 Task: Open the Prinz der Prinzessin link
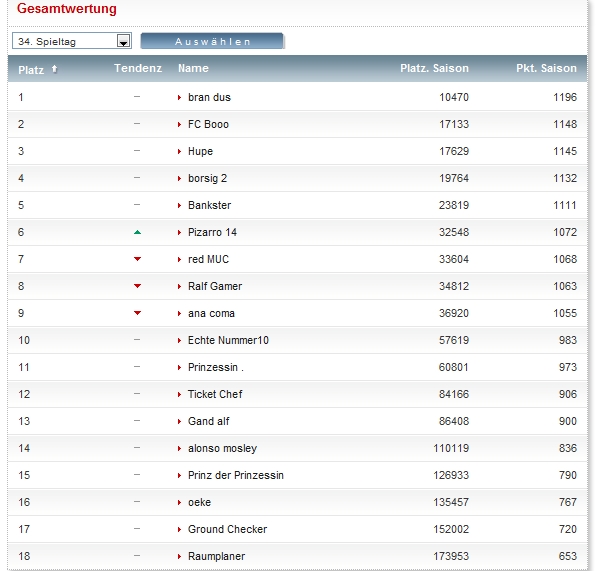coord(236,475)
